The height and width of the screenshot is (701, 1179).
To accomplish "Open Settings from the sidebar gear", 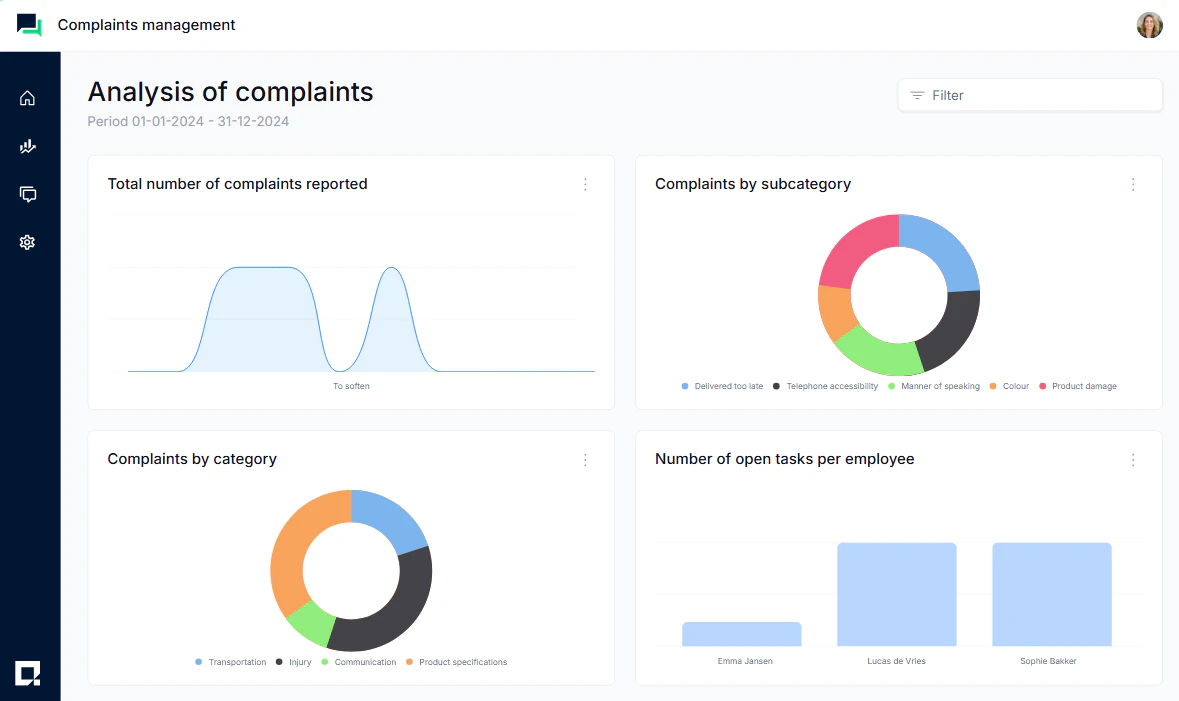I will (x=27, y=242).
